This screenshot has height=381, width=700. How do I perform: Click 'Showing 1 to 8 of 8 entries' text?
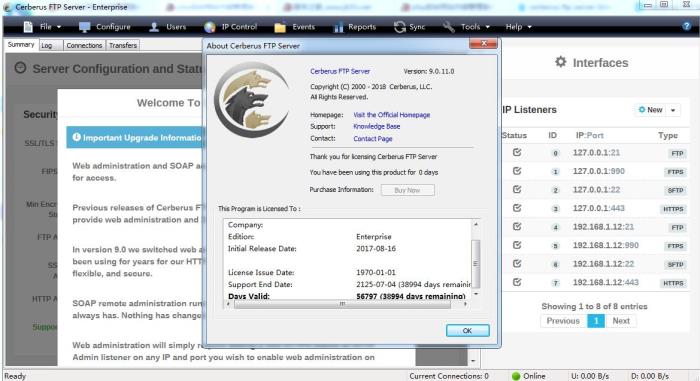594,306
